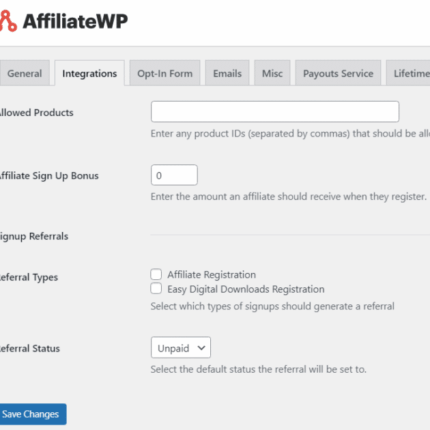
Task: Click the Referral Types label
Action: tap(29, 277)
